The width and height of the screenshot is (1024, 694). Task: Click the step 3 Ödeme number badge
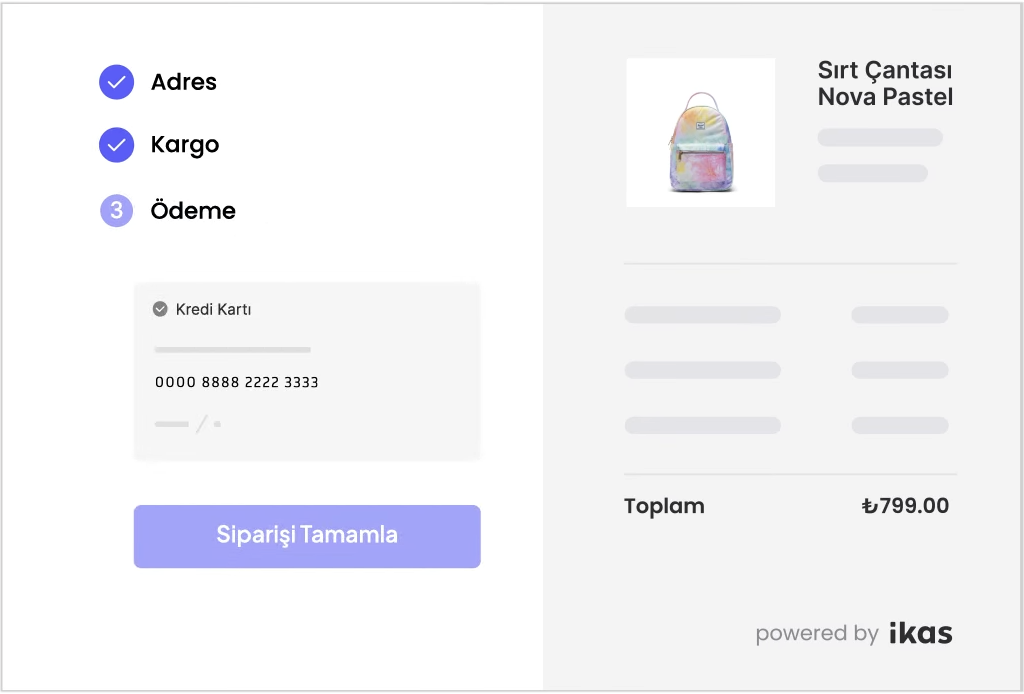pyautogui.click(x=116, y=211)
